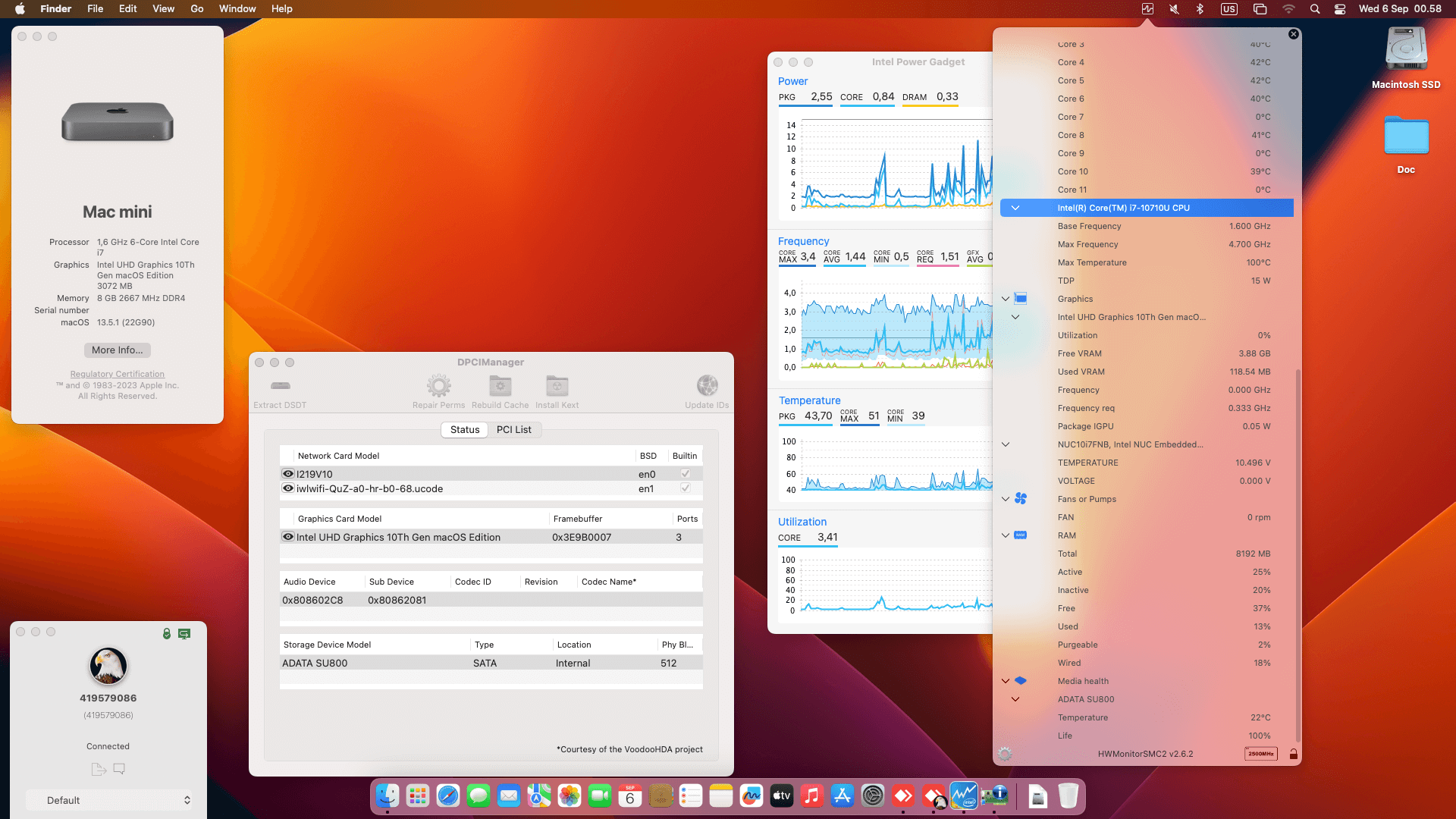Click Update IDs globe icon
The image size is (1456, 819).
(707, 386)
